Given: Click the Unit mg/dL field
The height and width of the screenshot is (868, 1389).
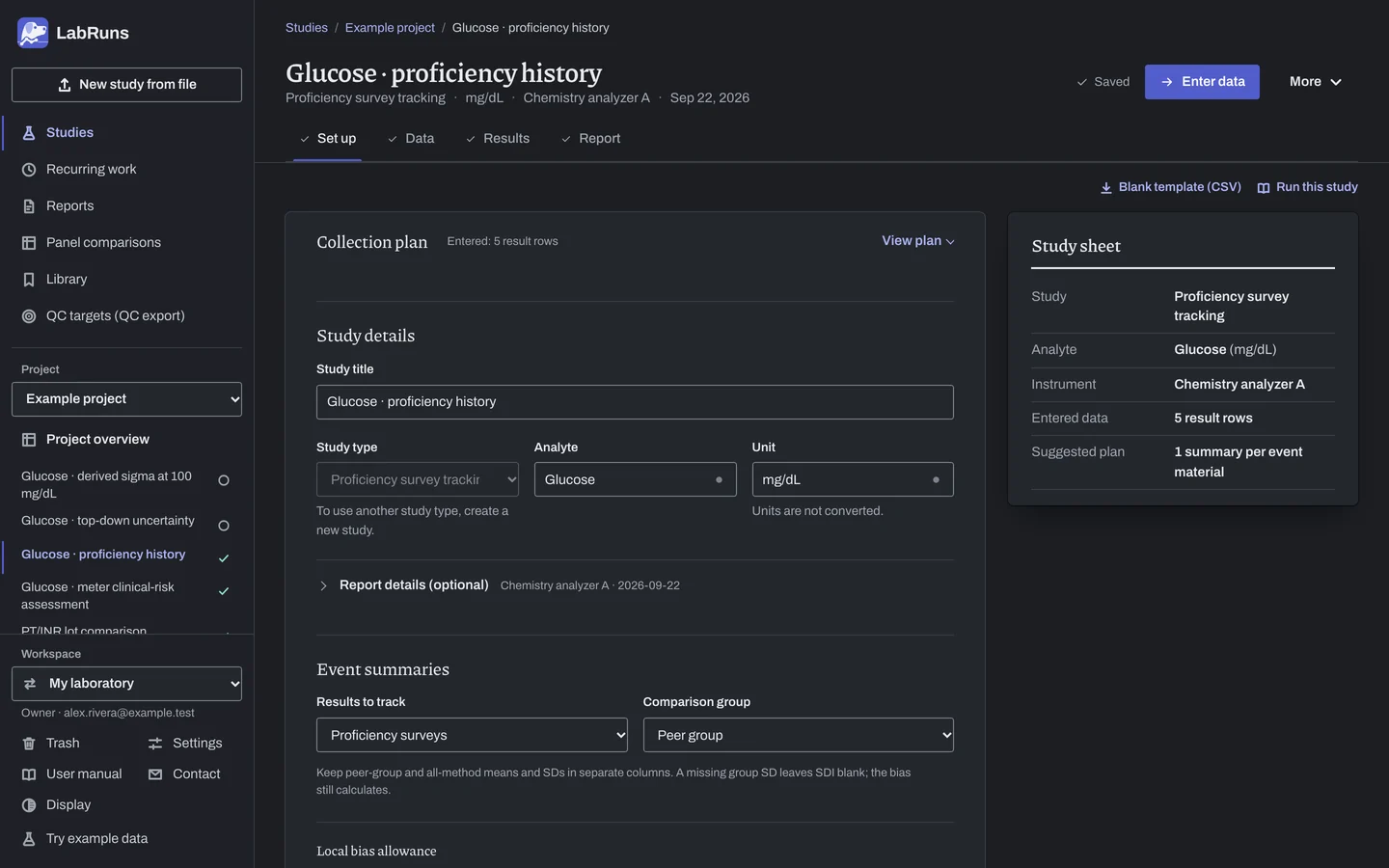Looking at the screenshot, I should 853,479.
